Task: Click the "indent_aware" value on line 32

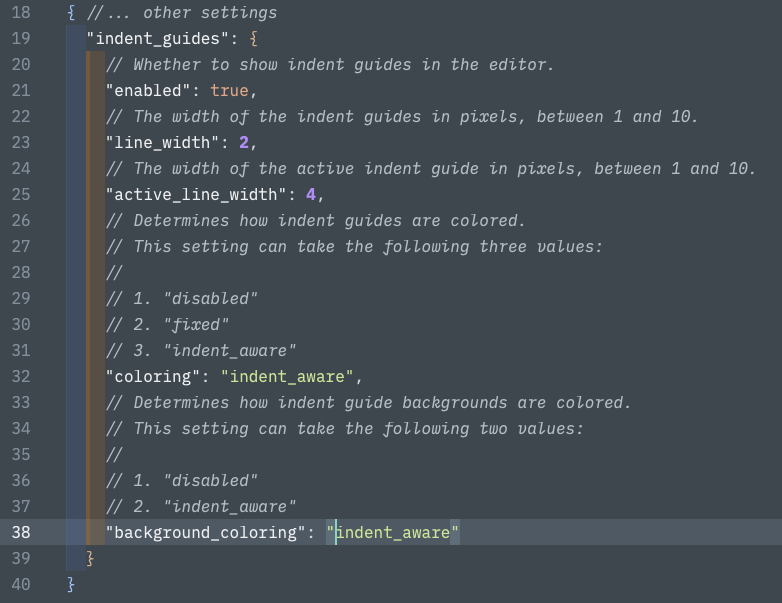Action: (287, 377)
